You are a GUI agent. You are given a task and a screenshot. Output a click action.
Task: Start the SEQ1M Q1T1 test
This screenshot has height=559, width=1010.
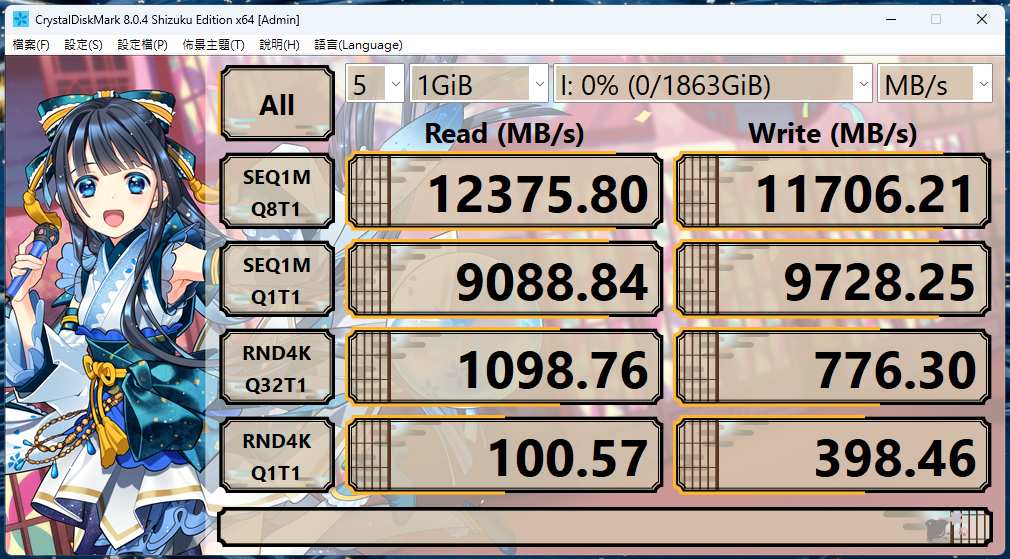pos(277,280)
